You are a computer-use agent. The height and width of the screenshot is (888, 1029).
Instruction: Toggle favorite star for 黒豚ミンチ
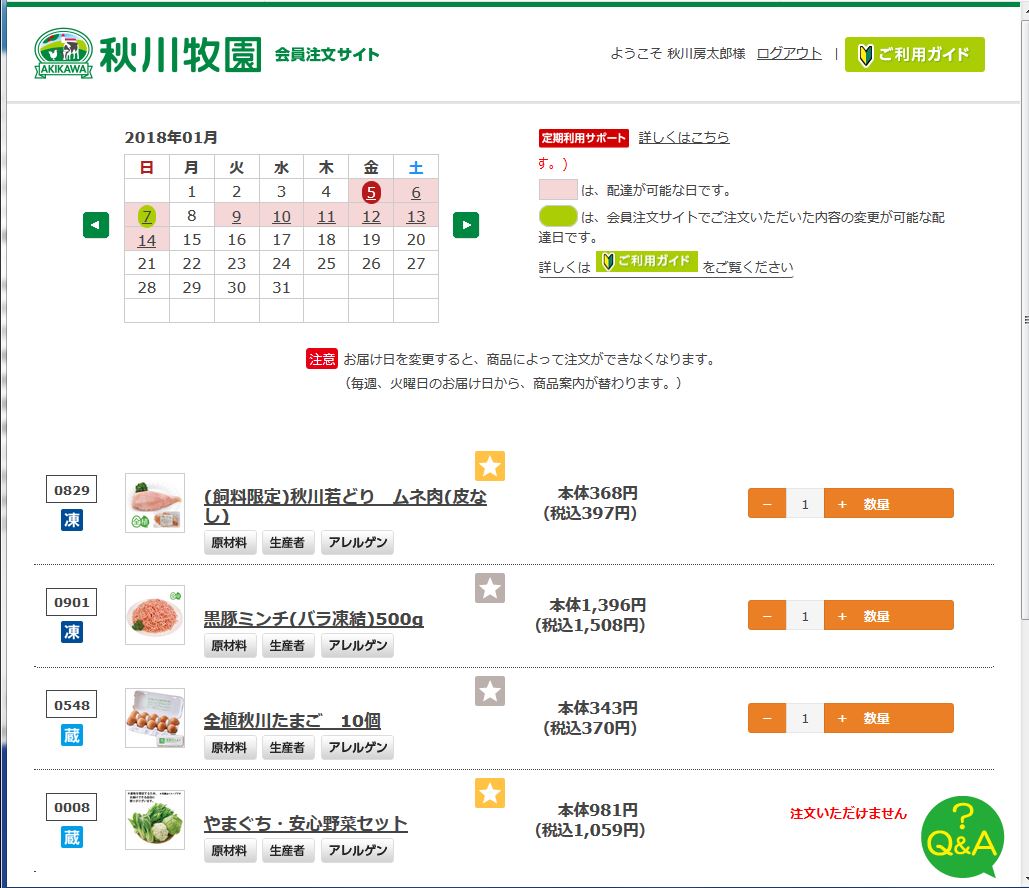coord(490,588)
